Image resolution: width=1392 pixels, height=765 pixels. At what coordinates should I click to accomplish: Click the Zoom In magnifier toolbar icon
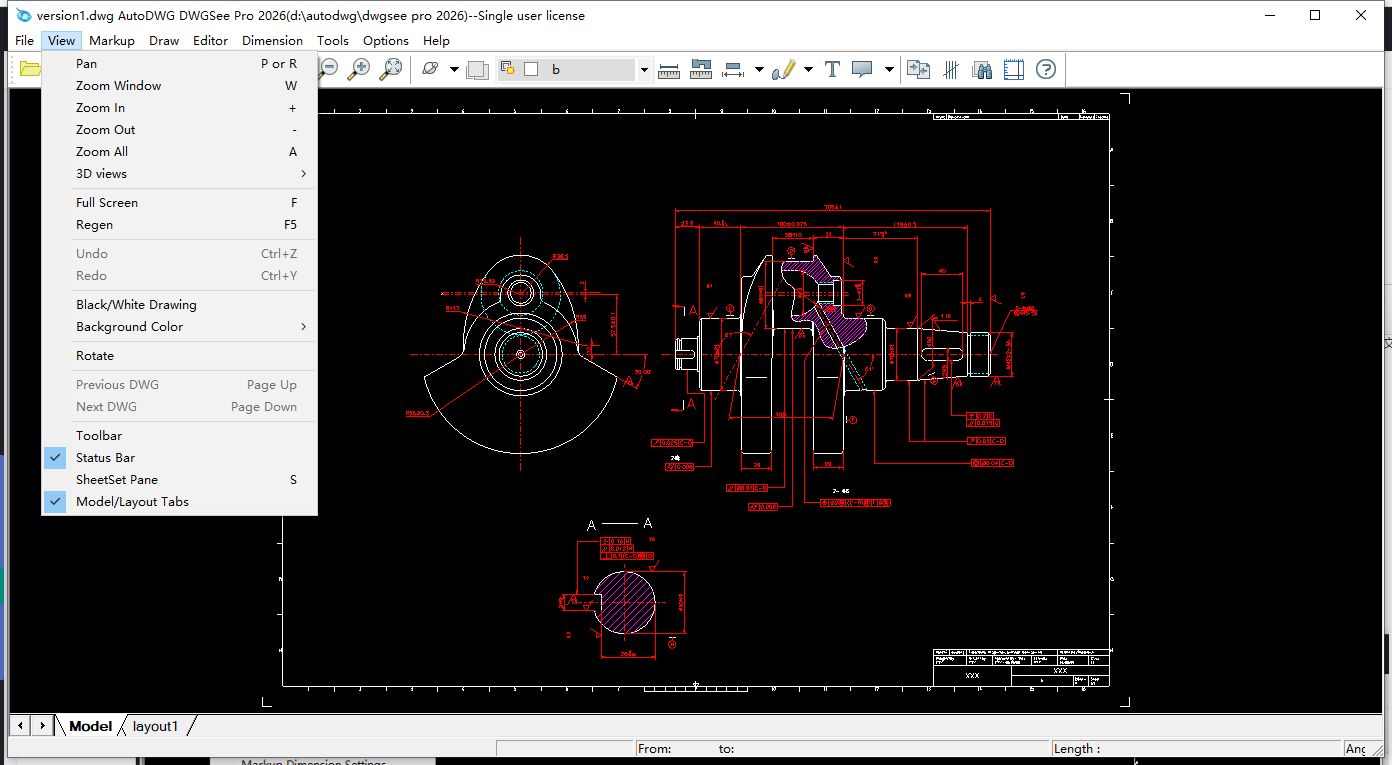pos(359,69)
